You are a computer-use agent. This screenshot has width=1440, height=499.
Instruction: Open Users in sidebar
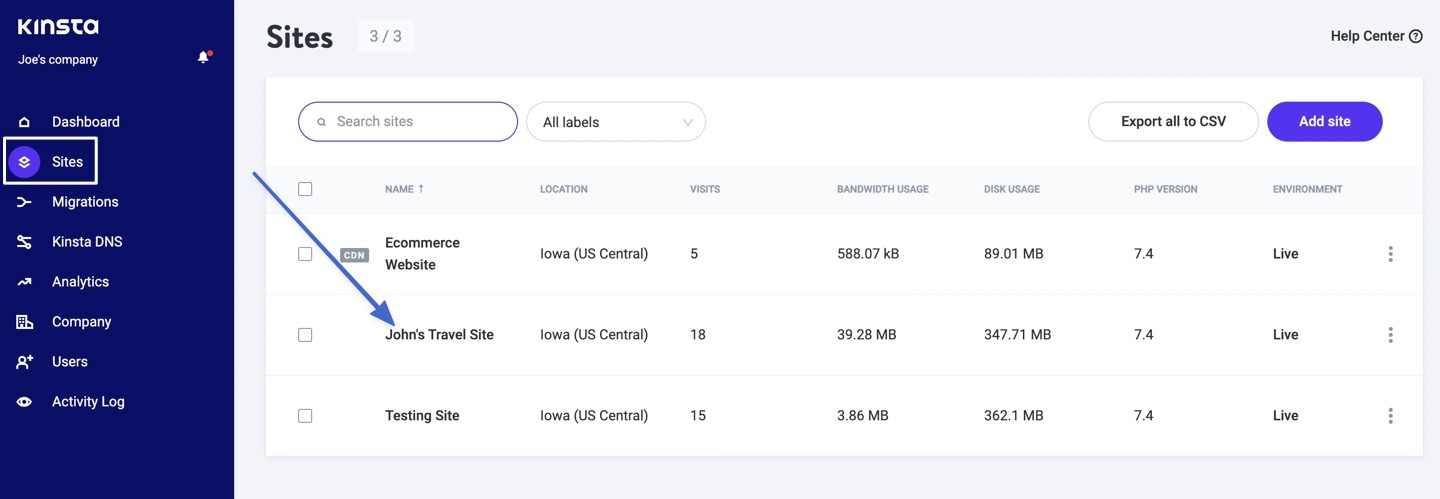[x=70, y=362]
